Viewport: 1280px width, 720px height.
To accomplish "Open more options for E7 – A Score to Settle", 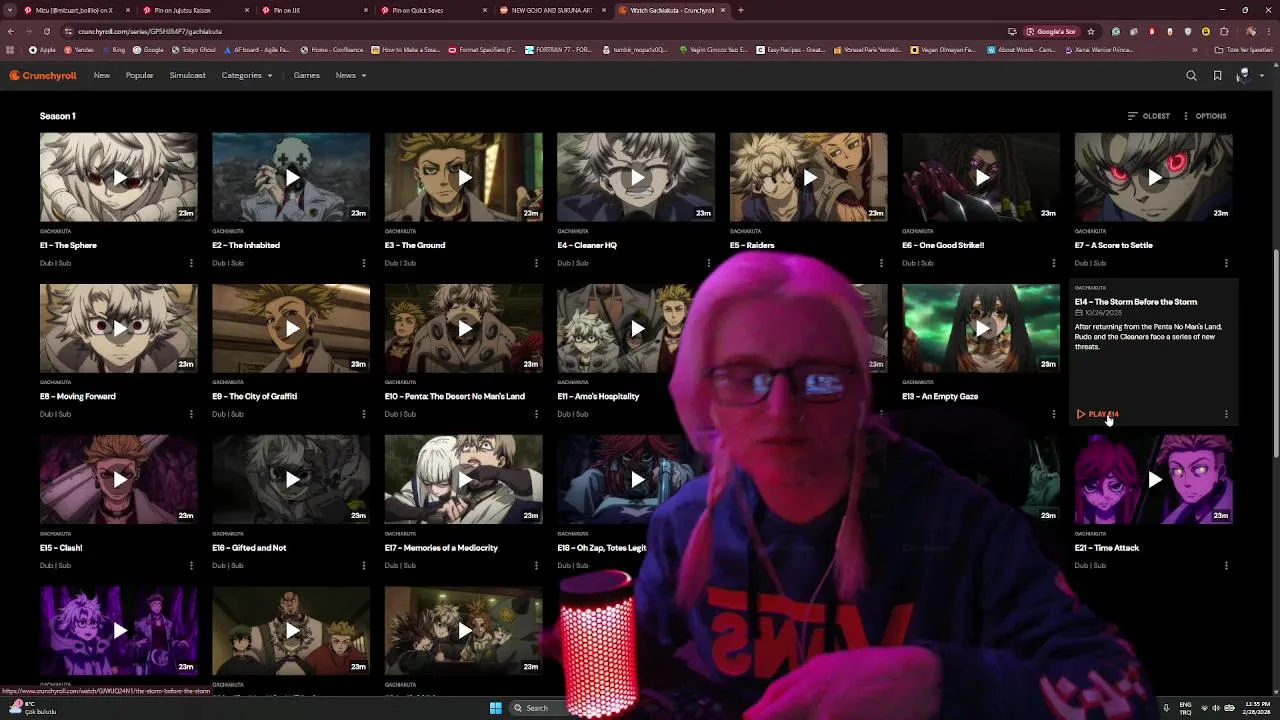I will click(x=1226, y=263).
